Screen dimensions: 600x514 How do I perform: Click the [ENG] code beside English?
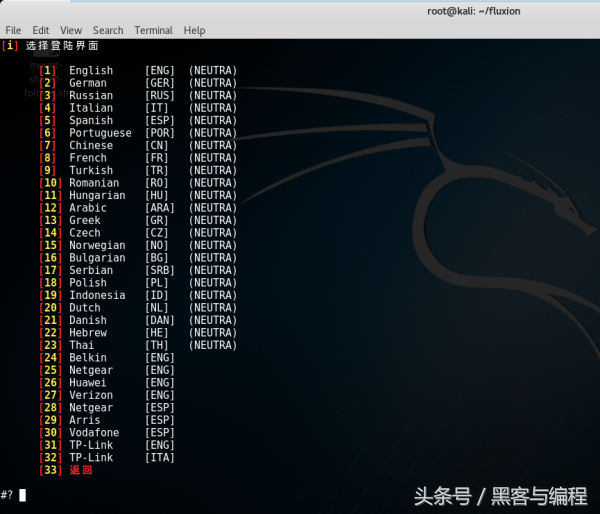[160, 70]
